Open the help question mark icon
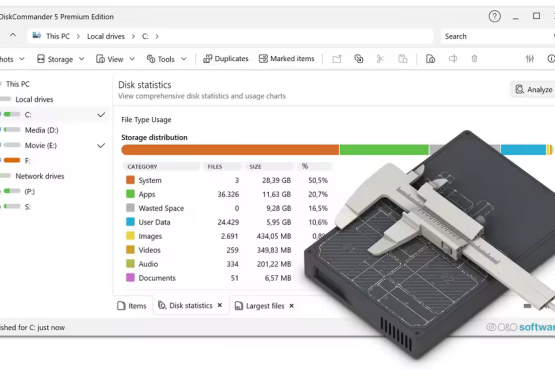 [494, 16]
